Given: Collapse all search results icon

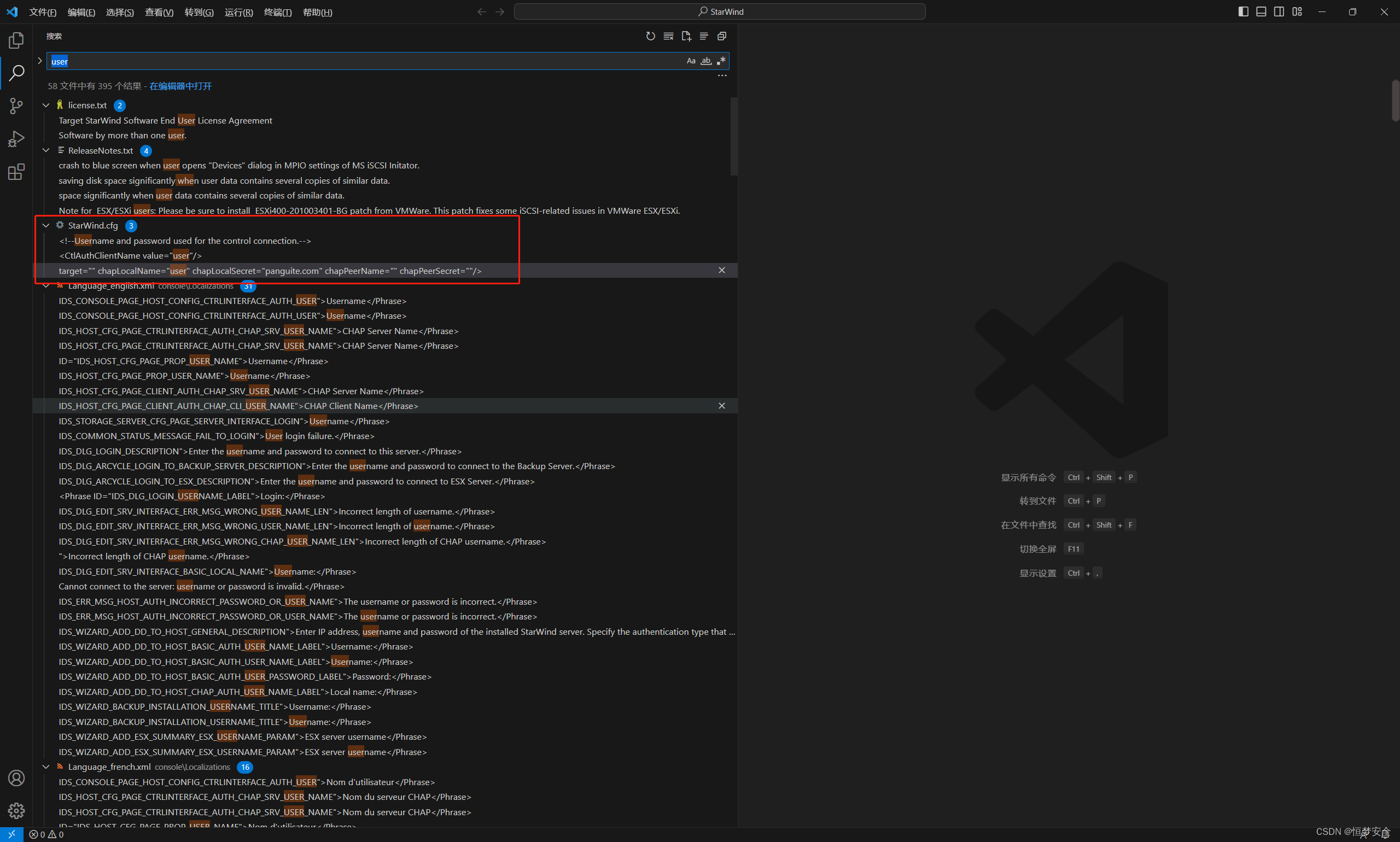Looking at the screenshot, I should (722, 36).
